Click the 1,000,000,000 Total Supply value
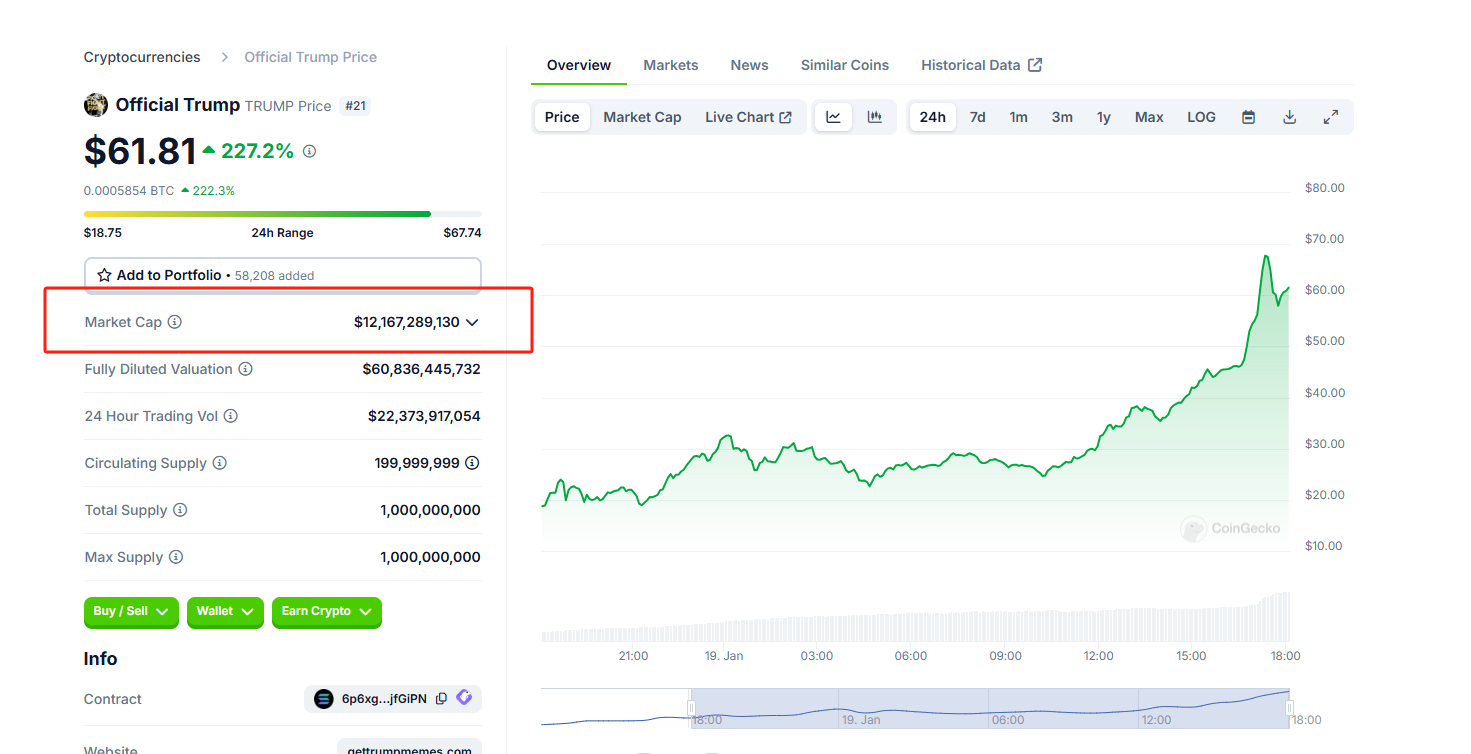The image size is (1471, 754). click(x=430, y=510)
